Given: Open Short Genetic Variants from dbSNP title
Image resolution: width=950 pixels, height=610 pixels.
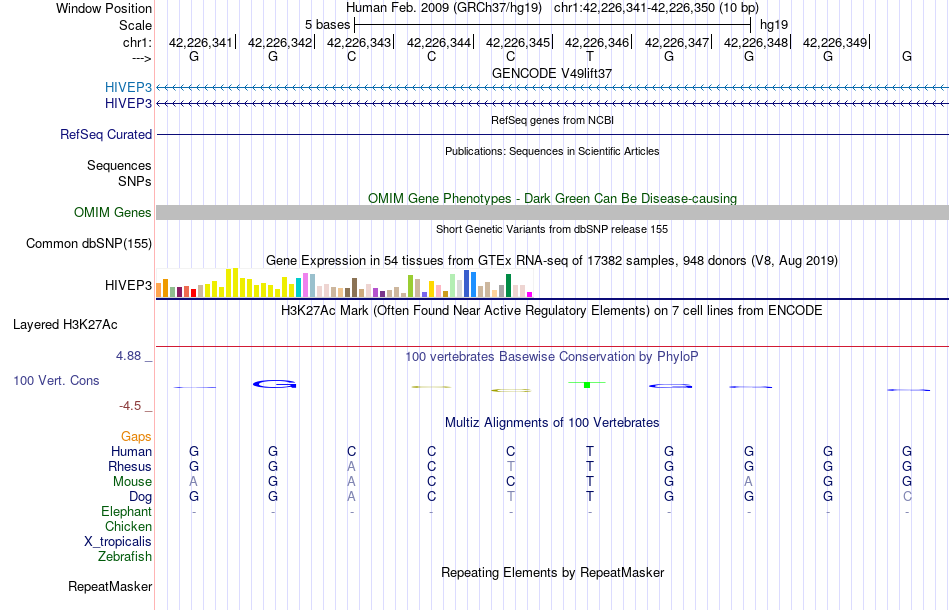Looking at the screenshot, I should point(552,229).
